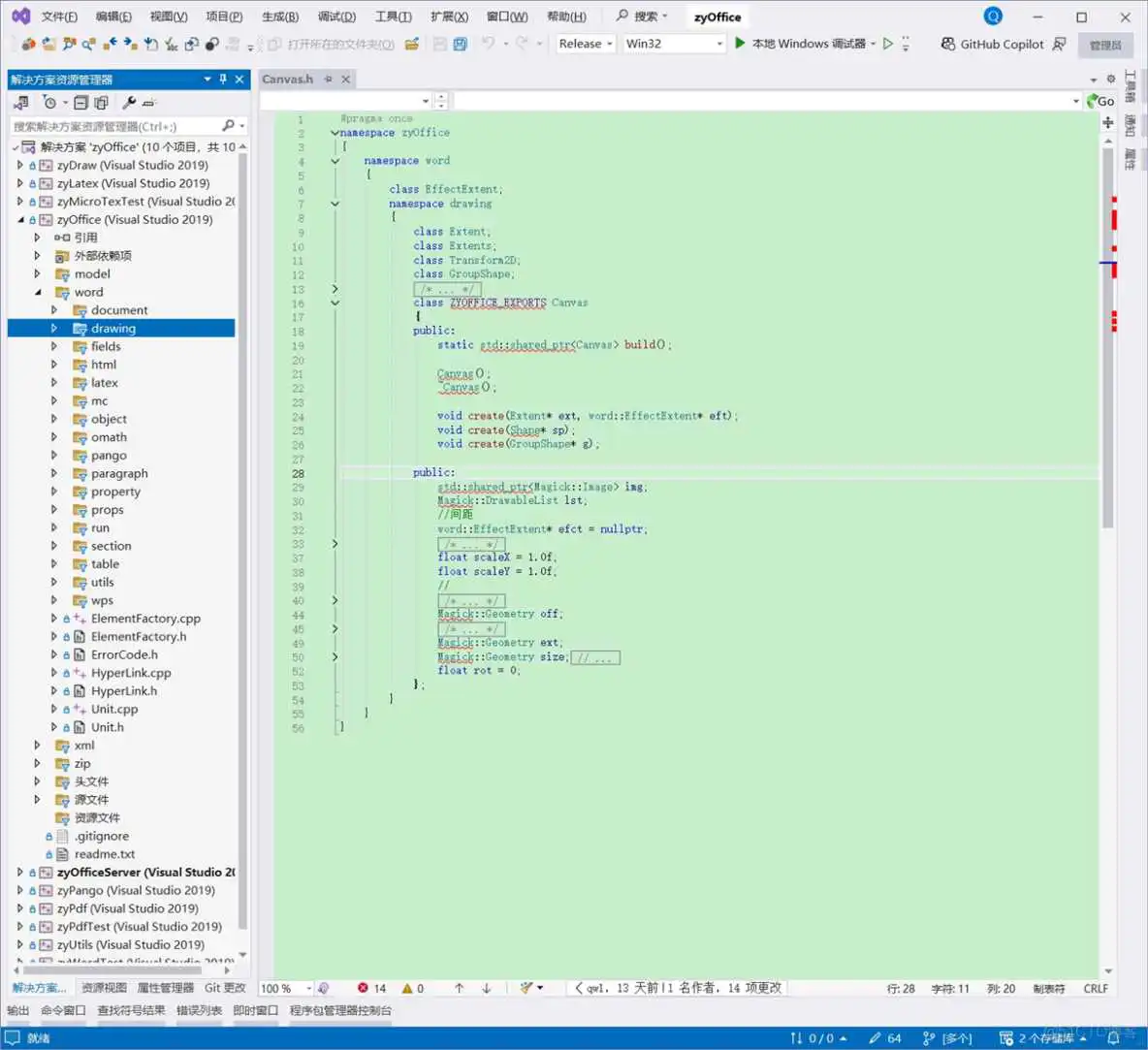Click the 管理员 button at top right
The width and height of the screenshot is (1148, 1050).
point(1104,45)
